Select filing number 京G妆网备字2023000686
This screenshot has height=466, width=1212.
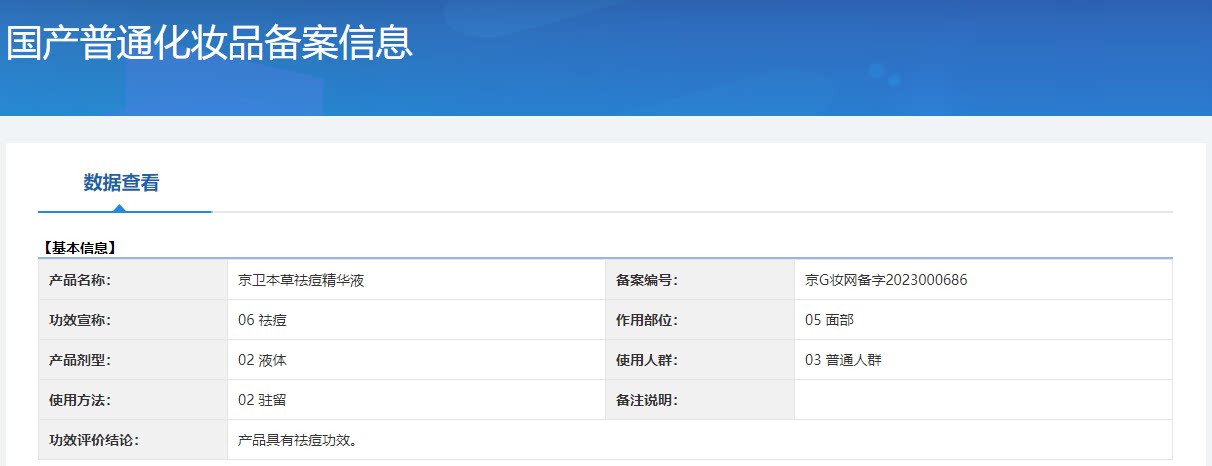[x=886, y=280]
